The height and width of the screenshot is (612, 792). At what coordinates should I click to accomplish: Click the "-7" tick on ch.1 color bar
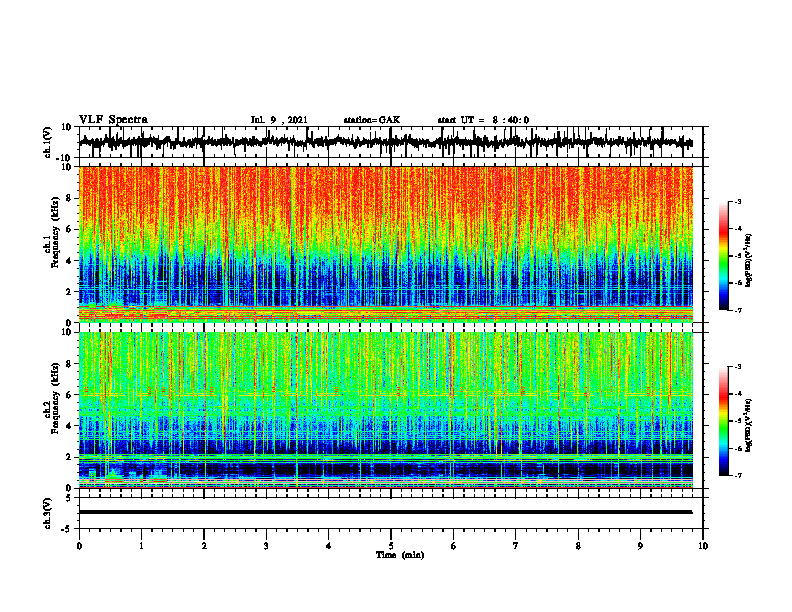point(737,310)
